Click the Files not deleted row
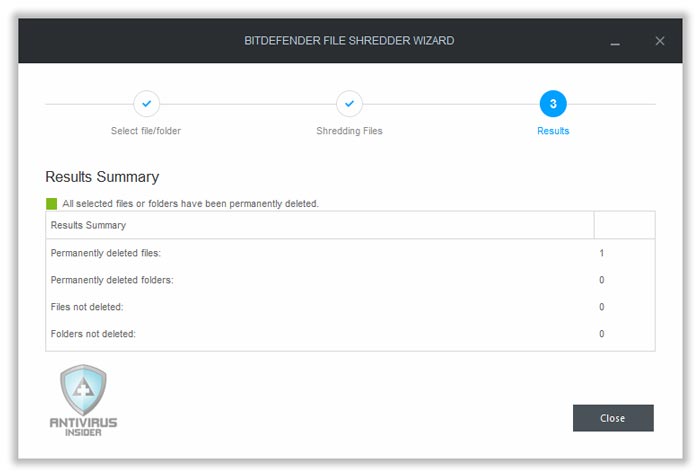This screenshot has width=700, height=476. tap(350, 307)
